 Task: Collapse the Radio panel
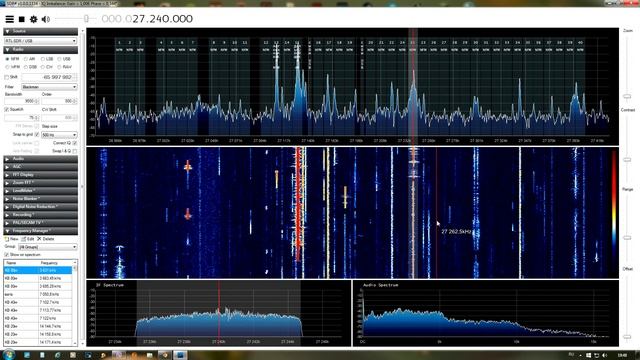pyautogui.click(x=40, y=49)
